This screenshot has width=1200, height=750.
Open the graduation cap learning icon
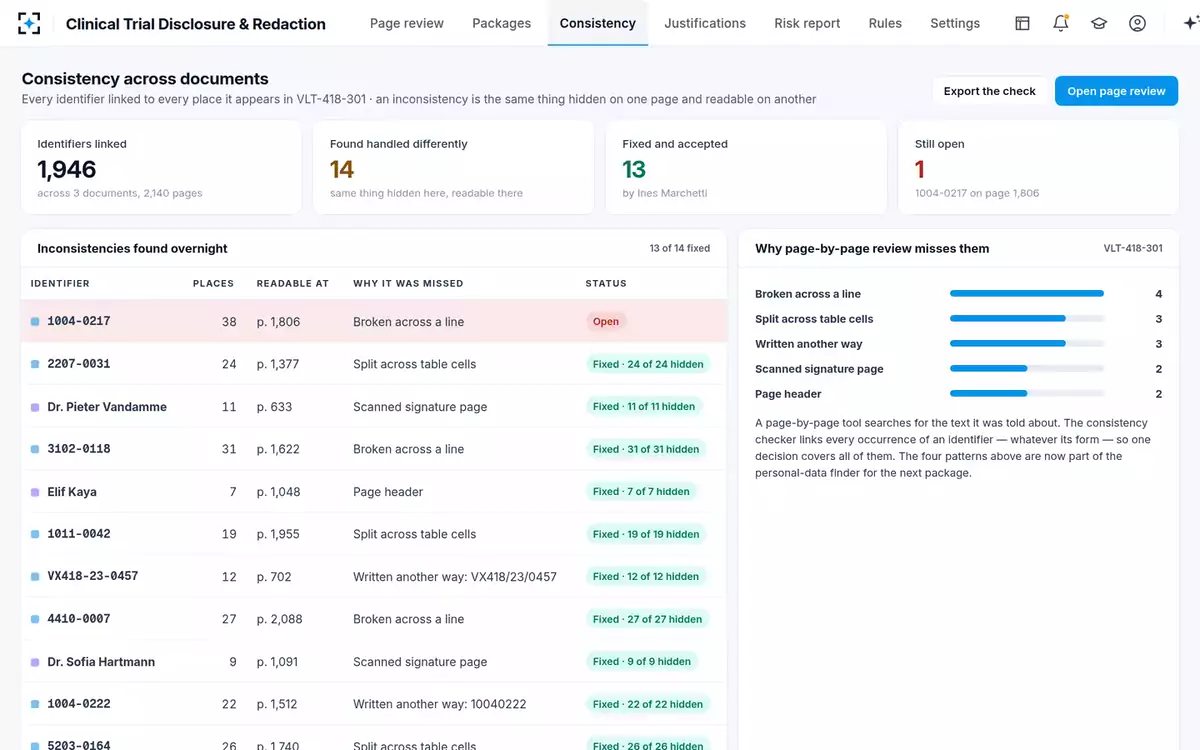coord(1099,23)
